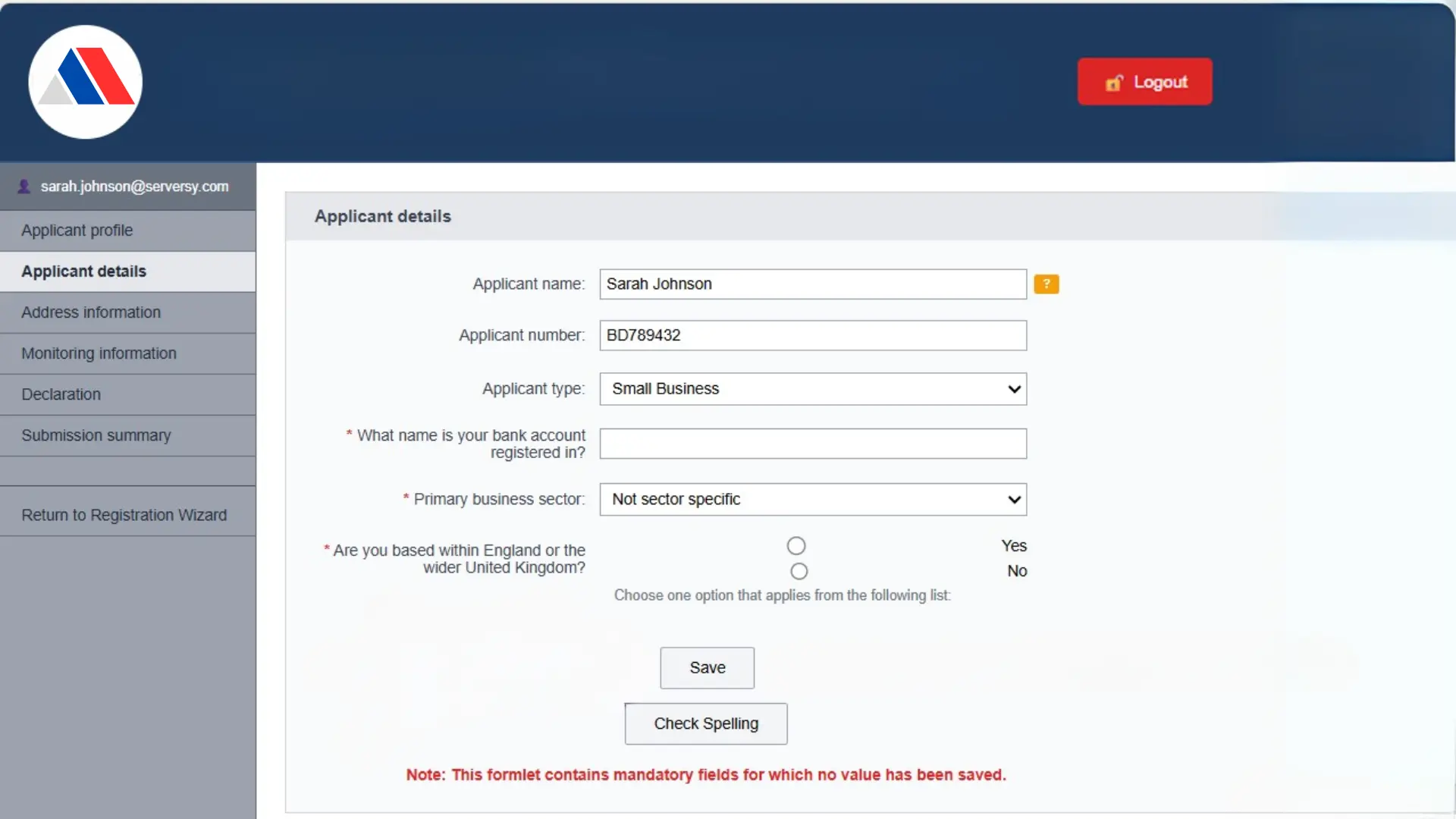Click the padlock icon on the Logout button
This screenshot has width=1456, height=819.
[1113, 83]
